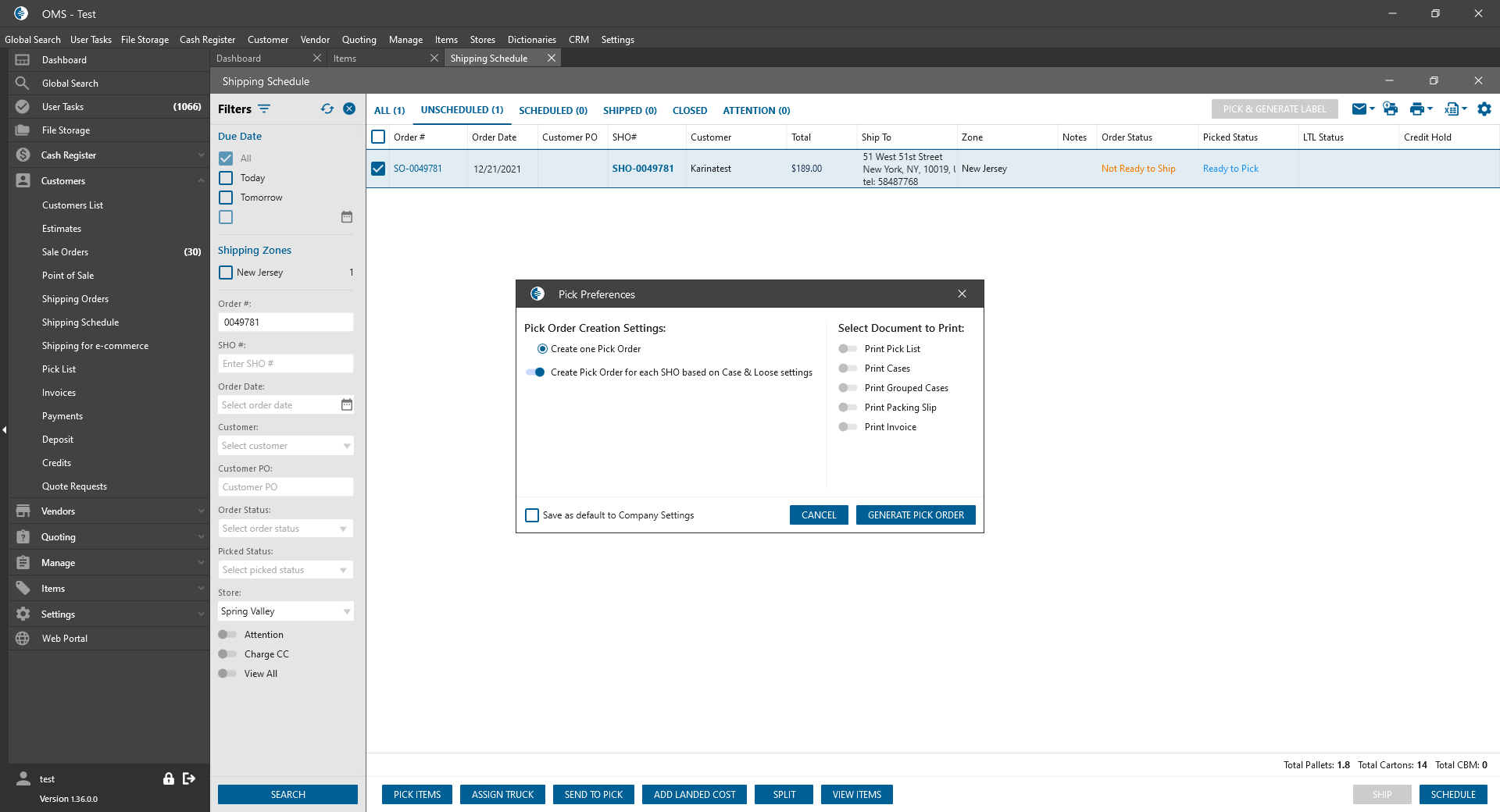Open the email envelope icon in toolbar

[1359, 109]
